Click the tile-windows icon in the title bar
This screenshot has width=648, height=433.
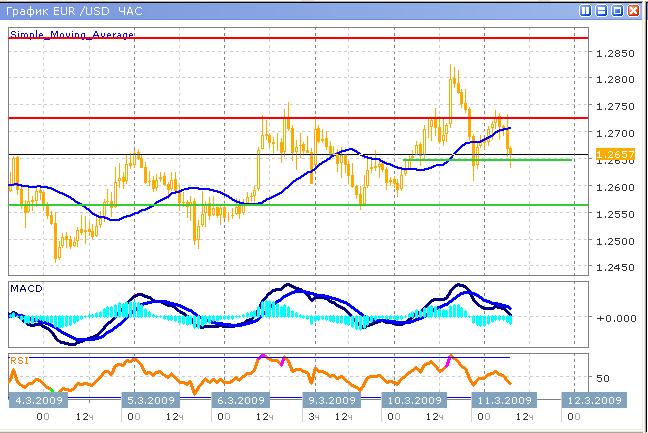tap(585, 10)
